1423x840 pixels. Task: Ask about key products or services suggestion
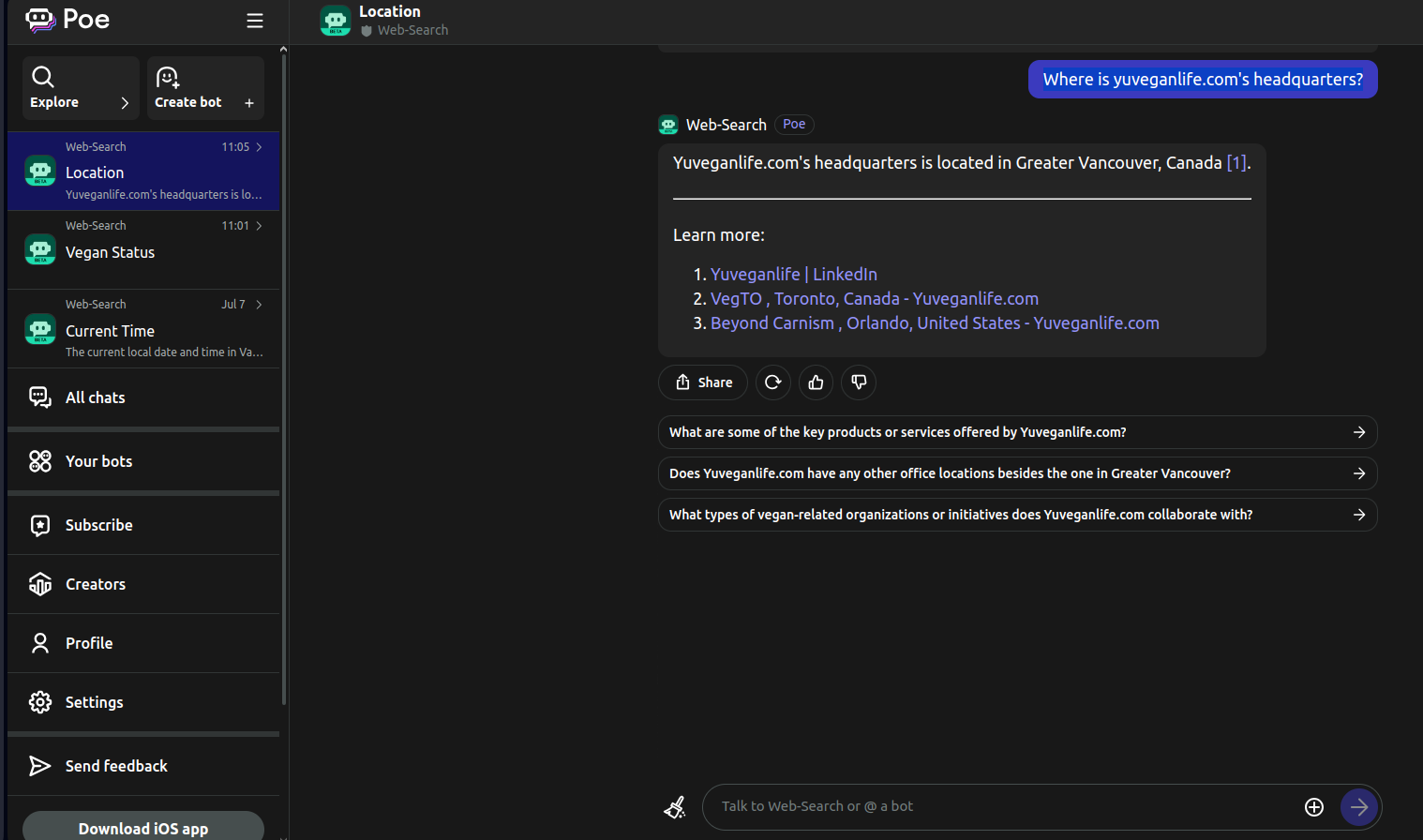(x=1017, y=432)
